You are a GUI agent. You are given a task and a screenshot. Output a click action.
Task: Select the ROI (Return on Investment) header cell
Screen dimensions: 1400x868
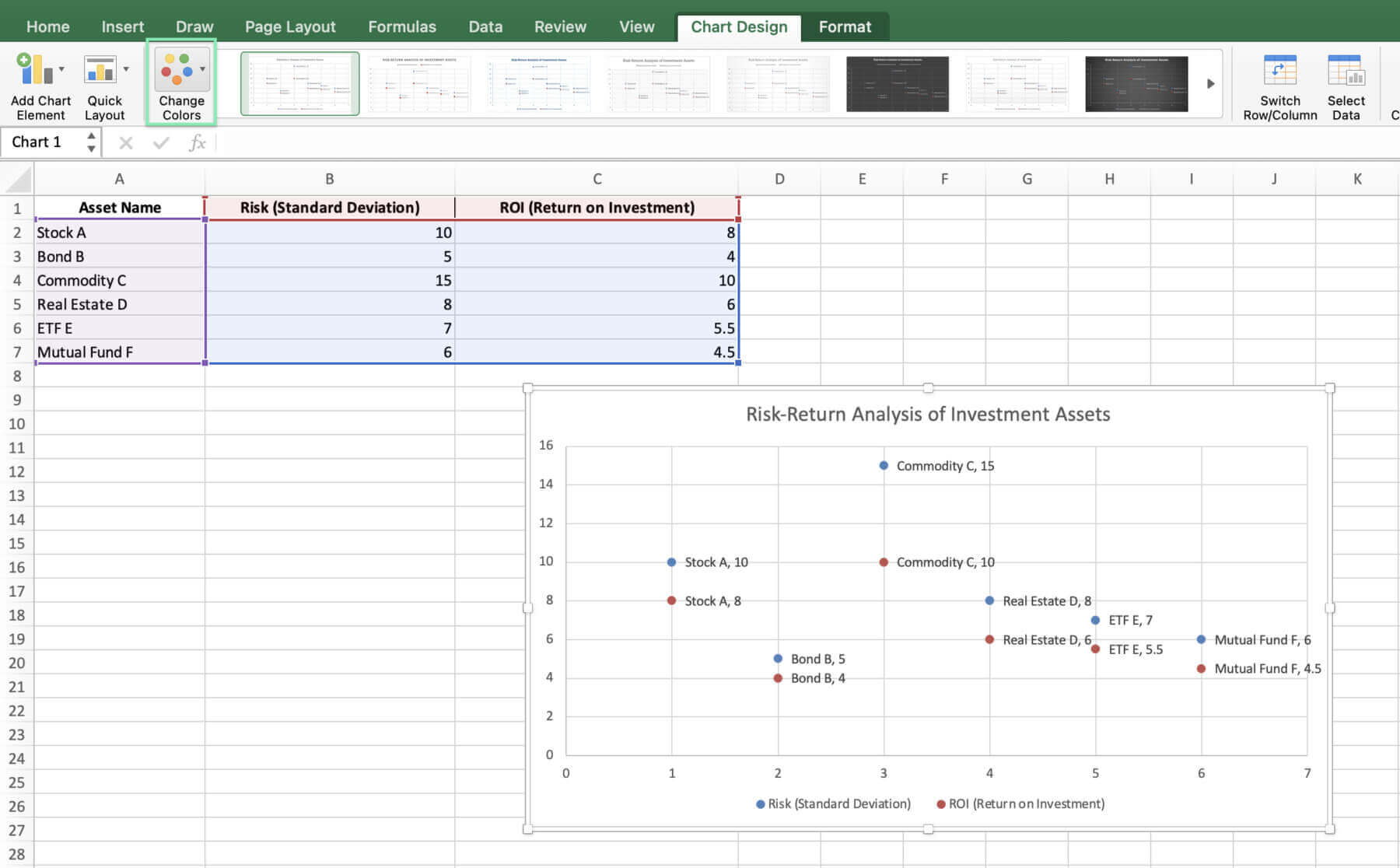pyautogui.click(x=597, y=208)
